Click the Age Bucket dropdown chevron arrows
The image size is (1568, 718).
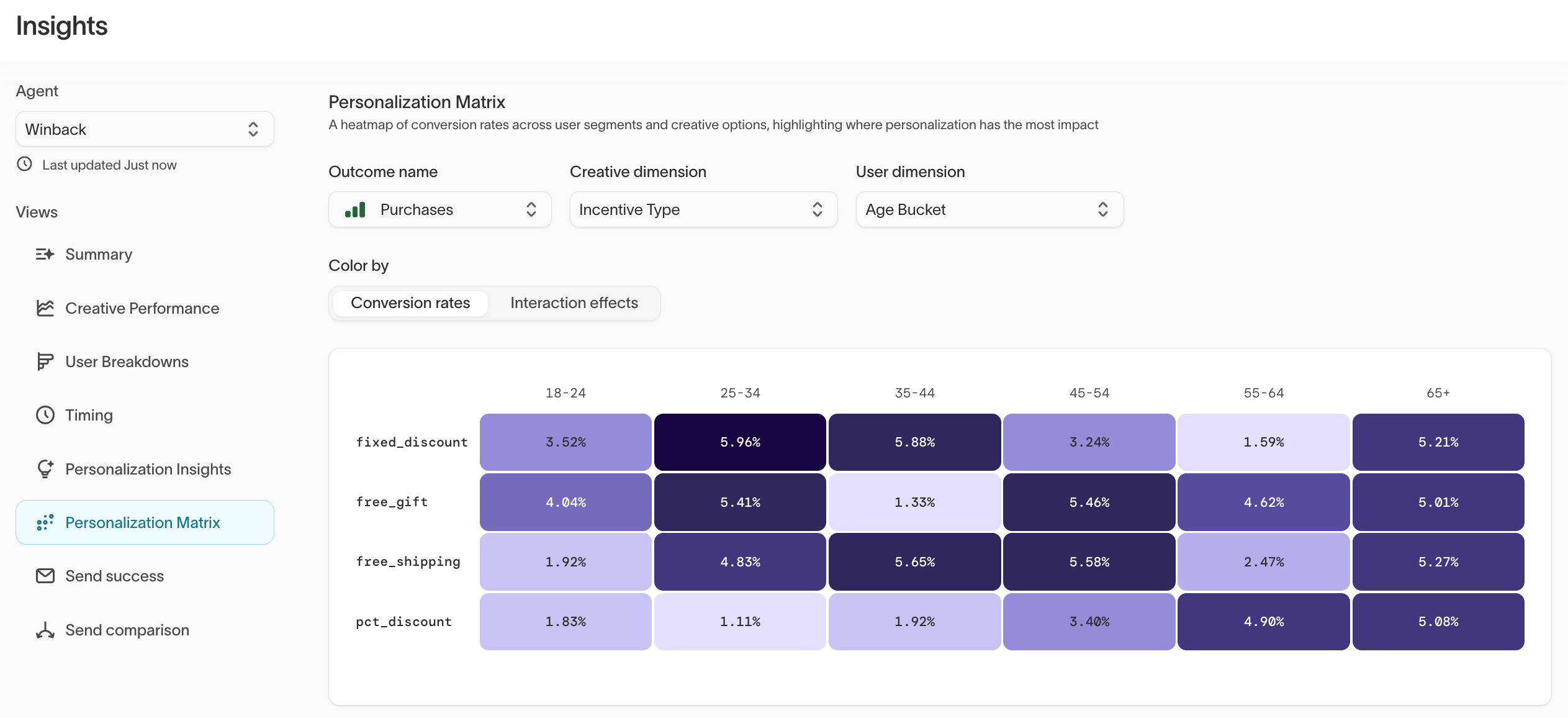coord(1103,209)
